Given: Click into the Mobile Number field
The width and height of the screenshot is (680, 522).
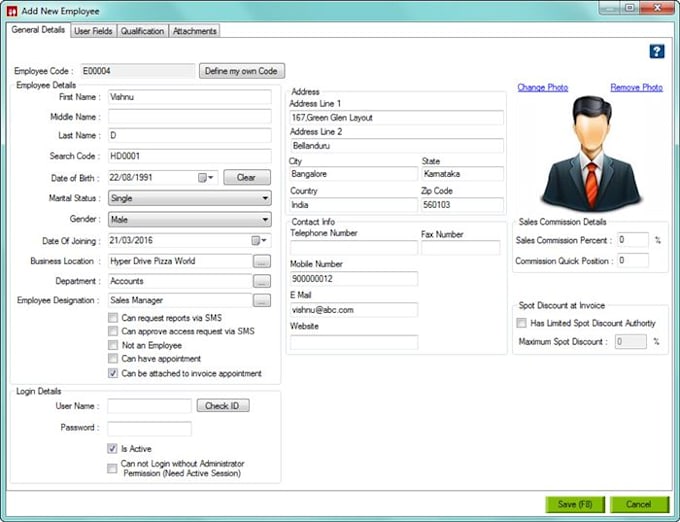Looking at the screenshot, I should point(354,279).
